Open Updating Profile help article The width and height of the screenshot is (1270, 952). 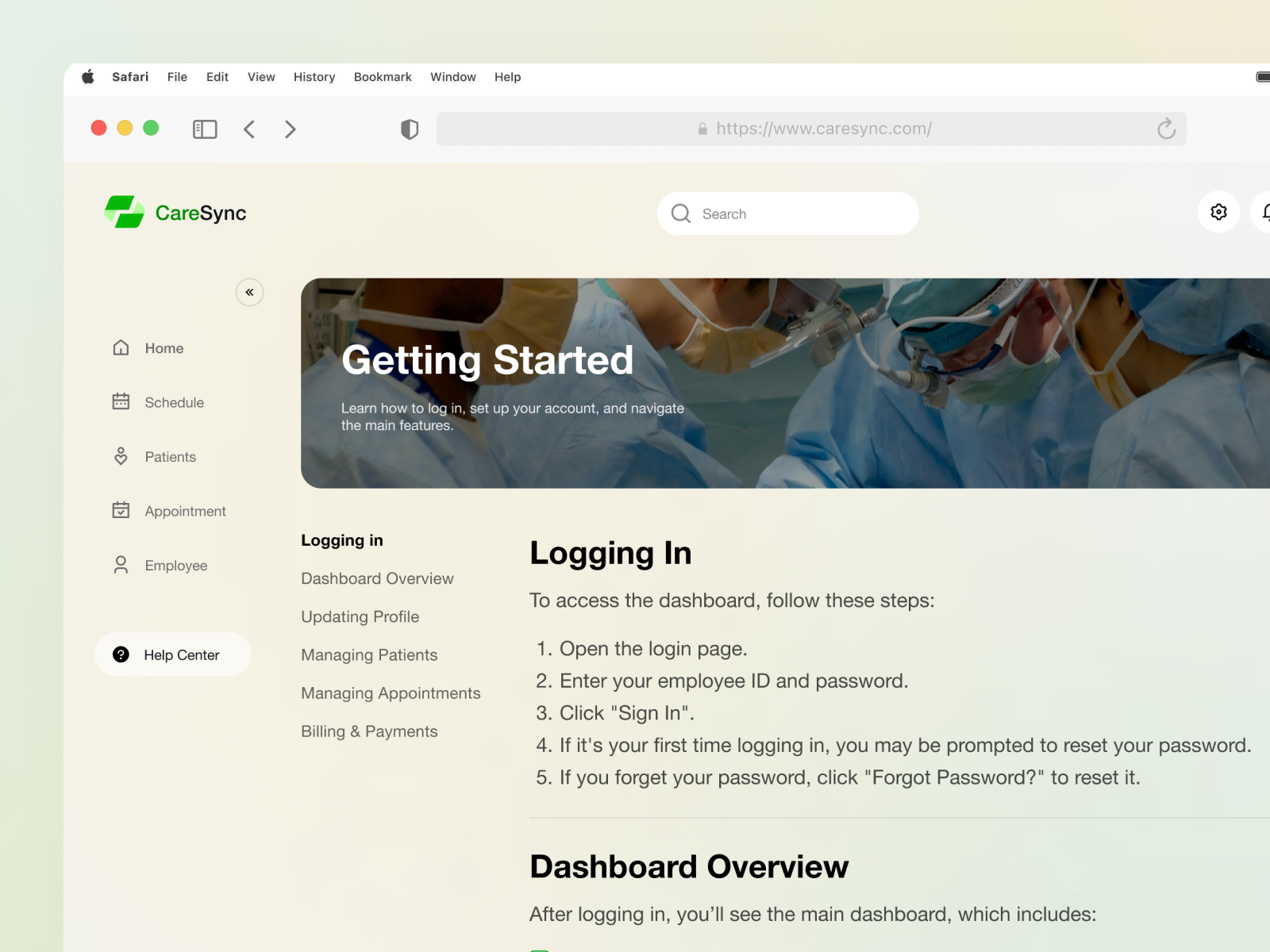point(360,616)
